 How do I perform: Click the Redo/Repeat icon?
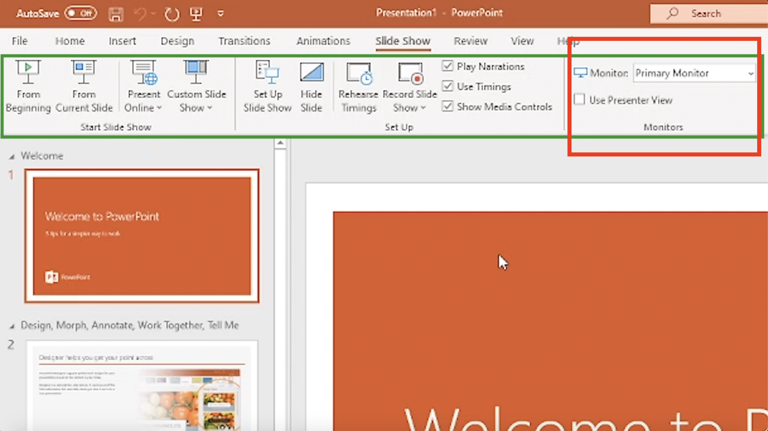[x=171, y=14]
